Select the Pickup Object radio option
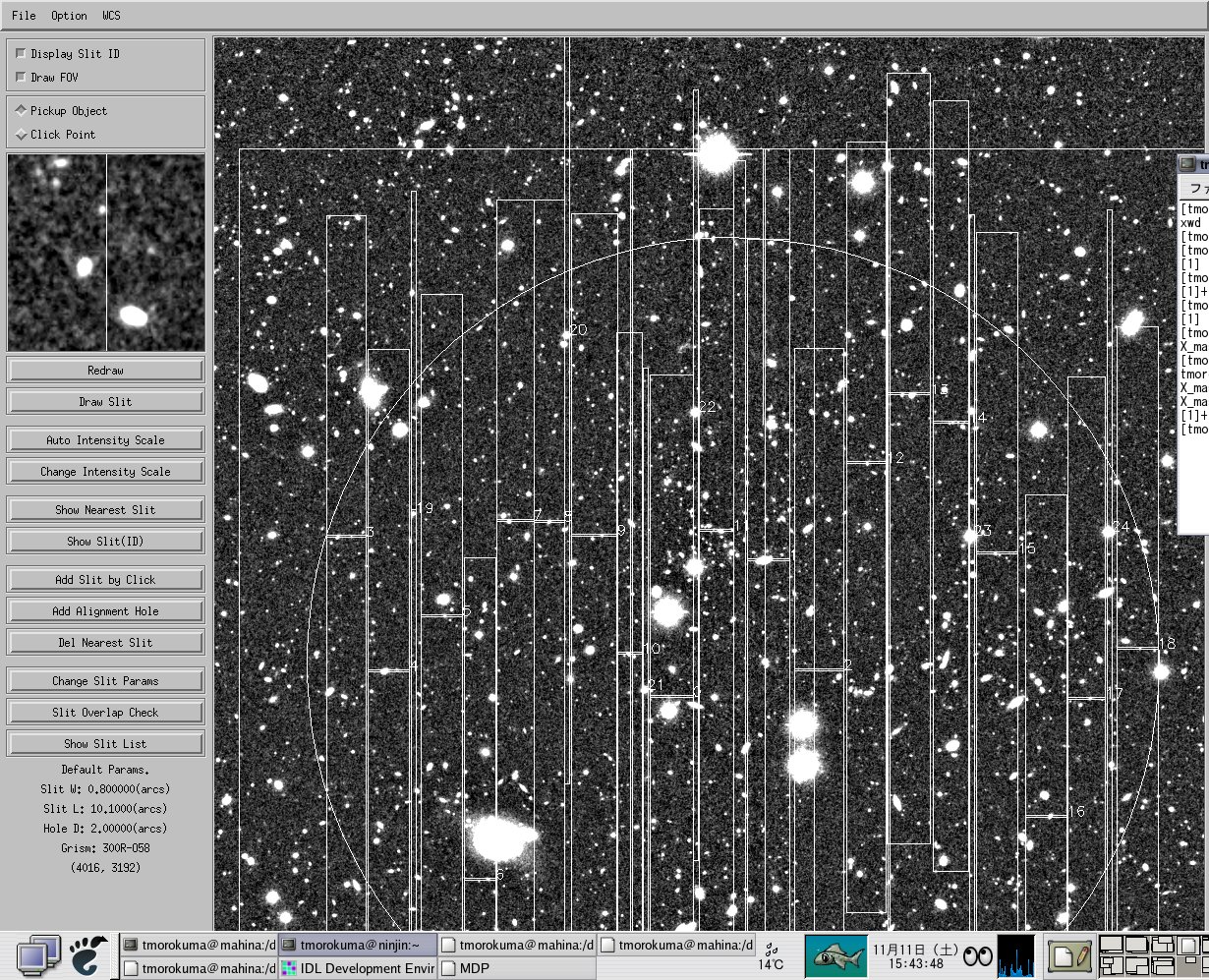This screenshot has width=1209, height=980. click(22, 111)
